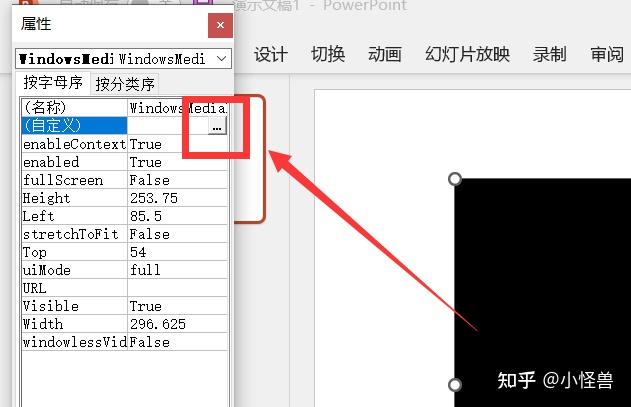Click the Height value 253.75 field
The image size is (631, 407).
[x=177, y=198]
